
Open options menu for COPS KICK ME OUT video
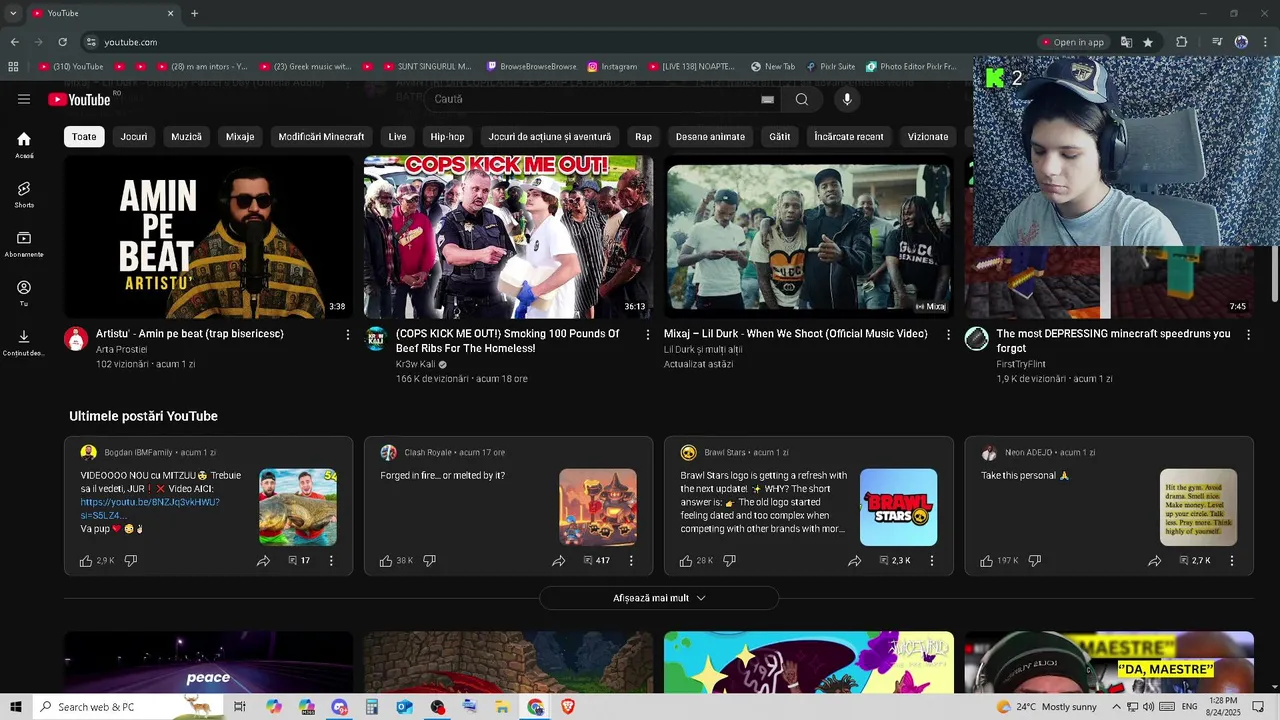tap(648, 334)
